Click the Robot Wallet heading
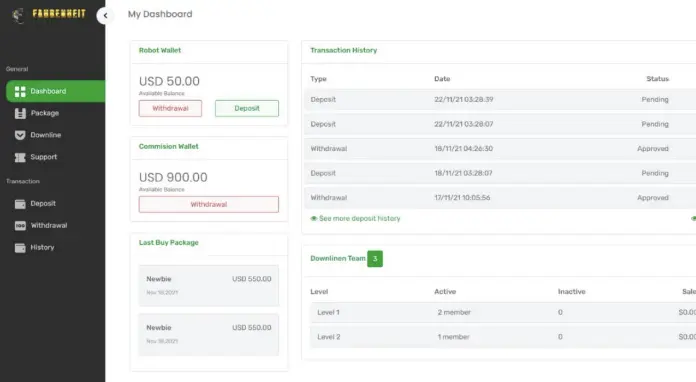 [x=160, y=50]
